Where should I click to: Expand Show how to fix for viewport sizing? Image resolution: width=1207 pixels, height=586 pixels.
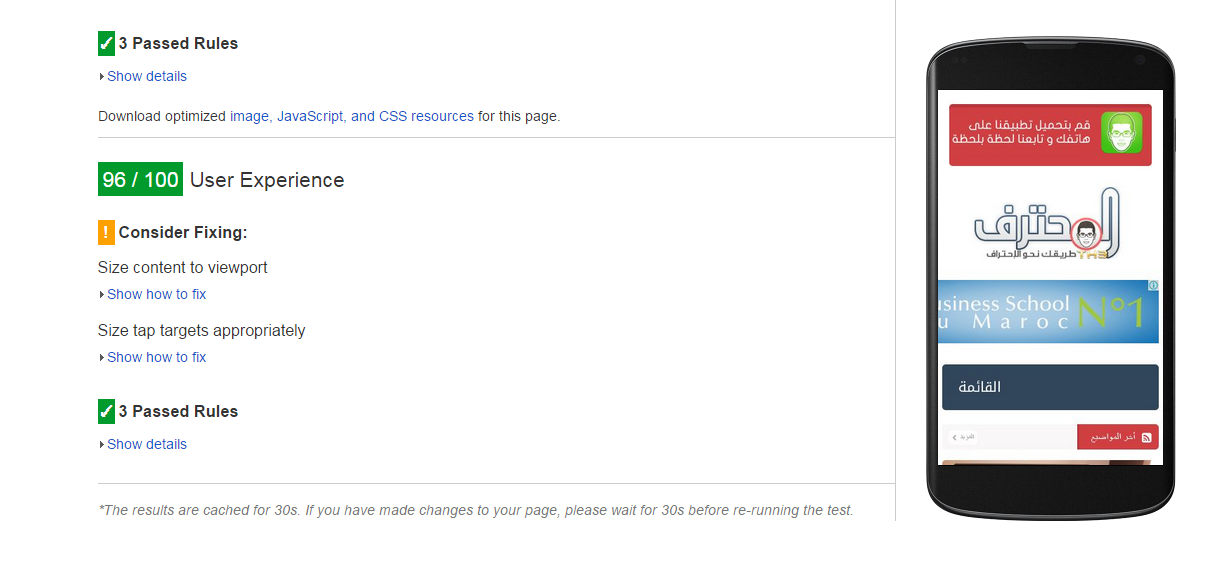click(156, 294)
